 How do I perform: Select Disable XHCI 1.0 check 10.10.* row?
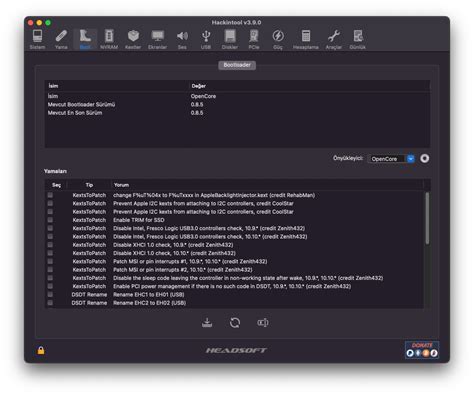pos(234,253)
